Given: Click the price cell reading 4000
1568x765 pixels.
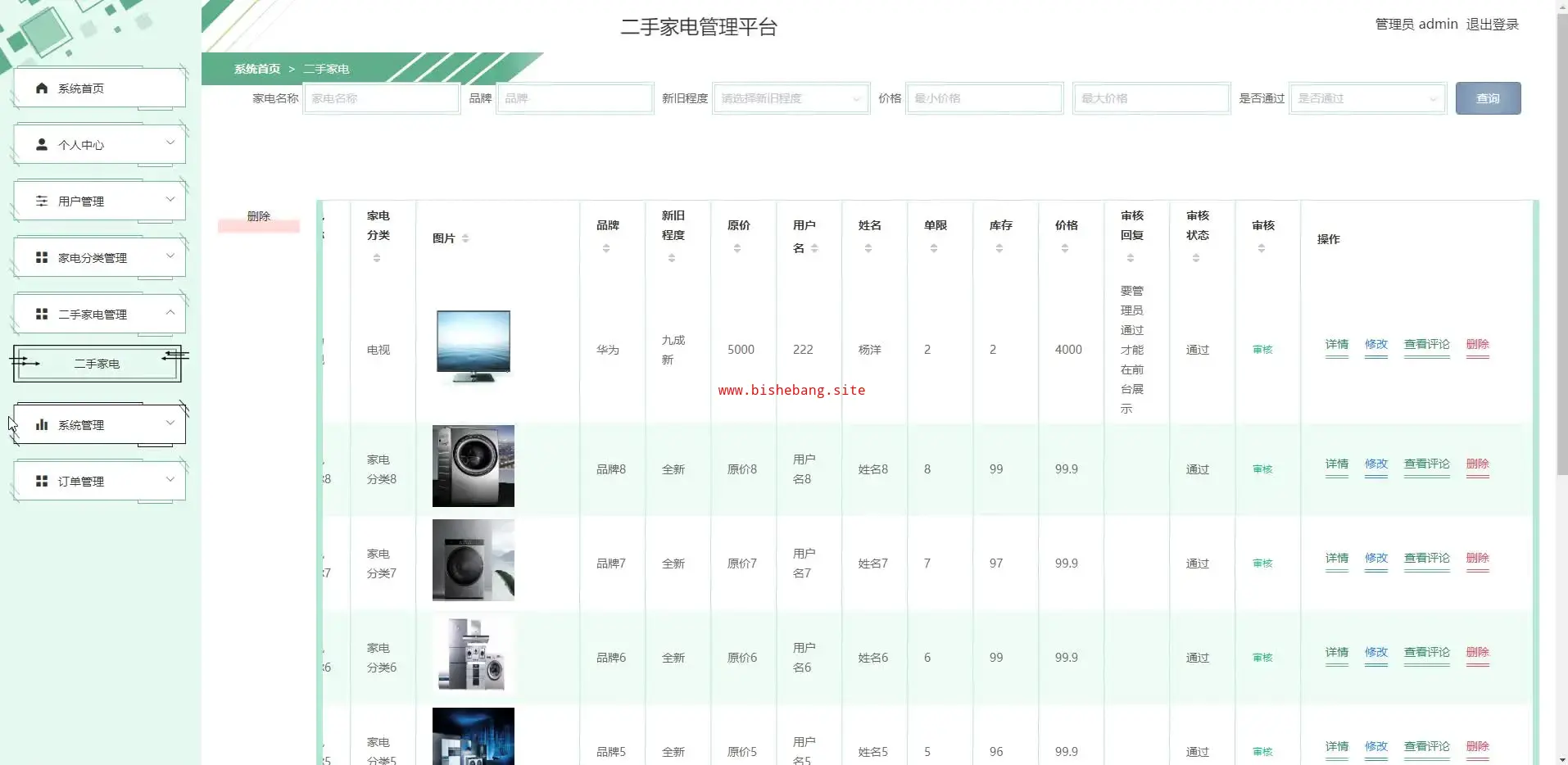Looking at the screenshot, I should pyautogui.click(x=1068, y=350).
